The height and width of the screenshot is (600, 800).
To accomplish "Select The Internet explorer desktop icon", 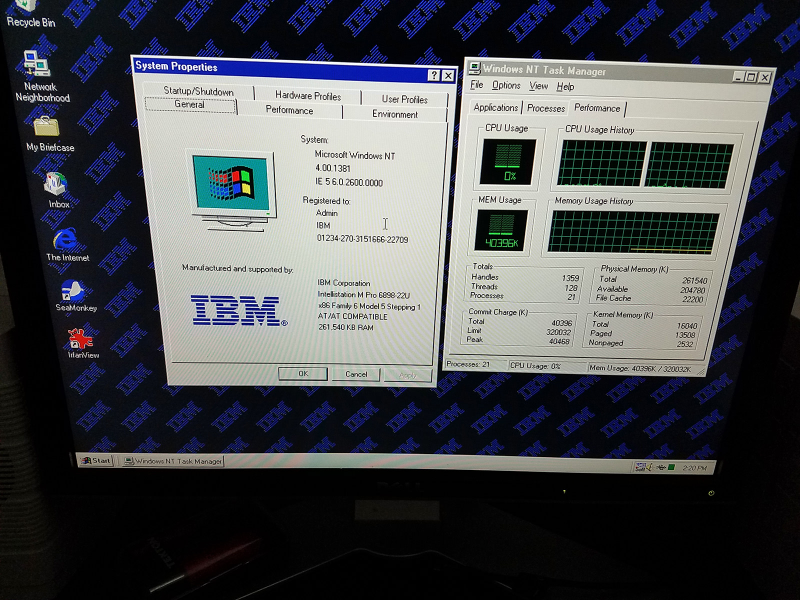I will pos(66,245).
